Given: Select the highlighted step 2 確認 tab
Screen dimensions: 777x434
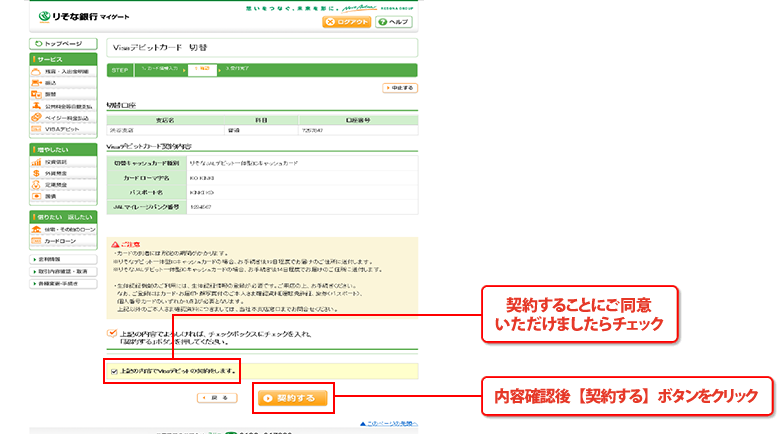Looking at the screenshot, I should click(x=202, y=69).
